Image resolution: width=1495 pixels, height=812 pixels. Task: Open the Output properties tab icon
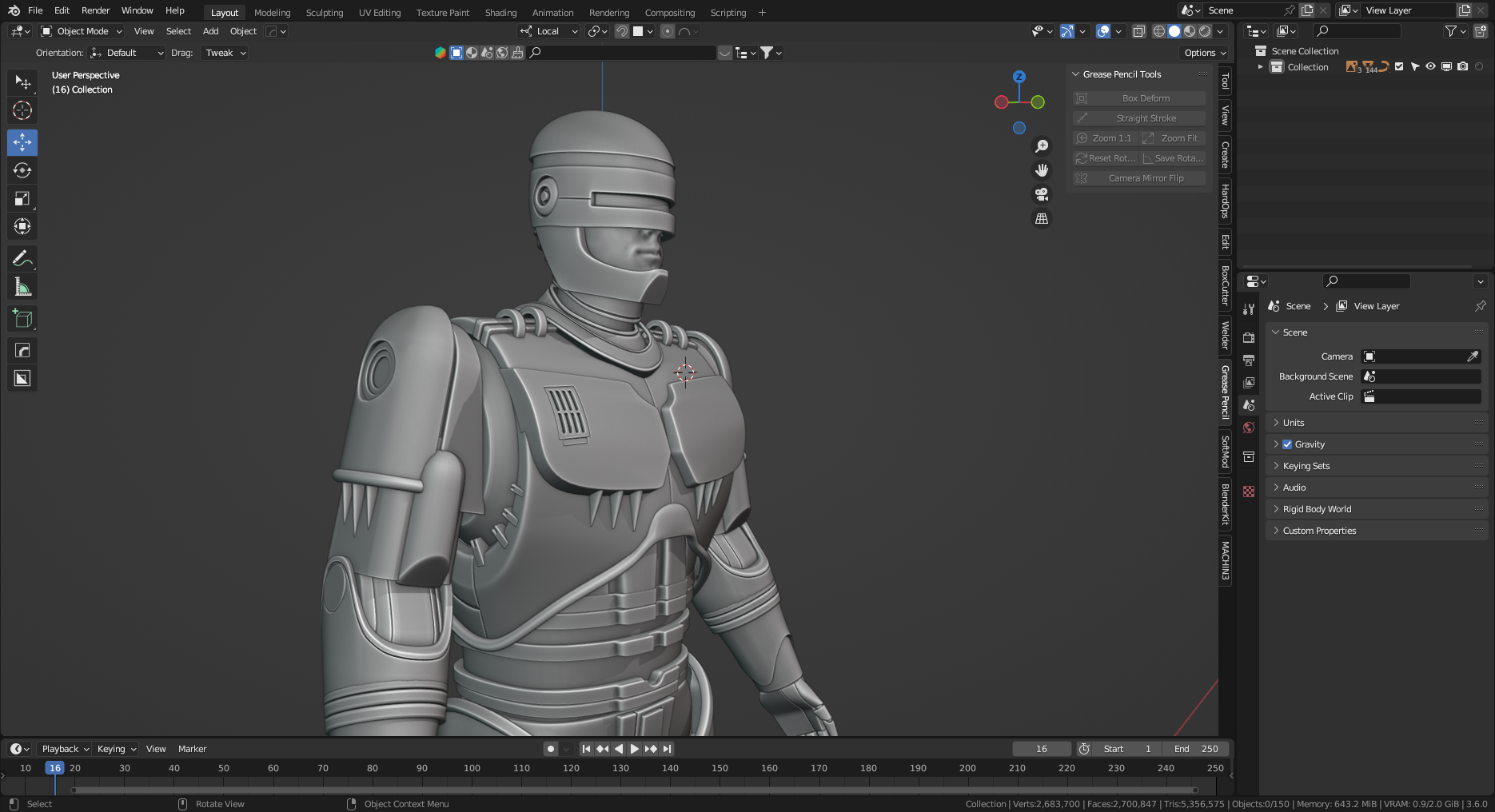click(x=1249, y=360)
